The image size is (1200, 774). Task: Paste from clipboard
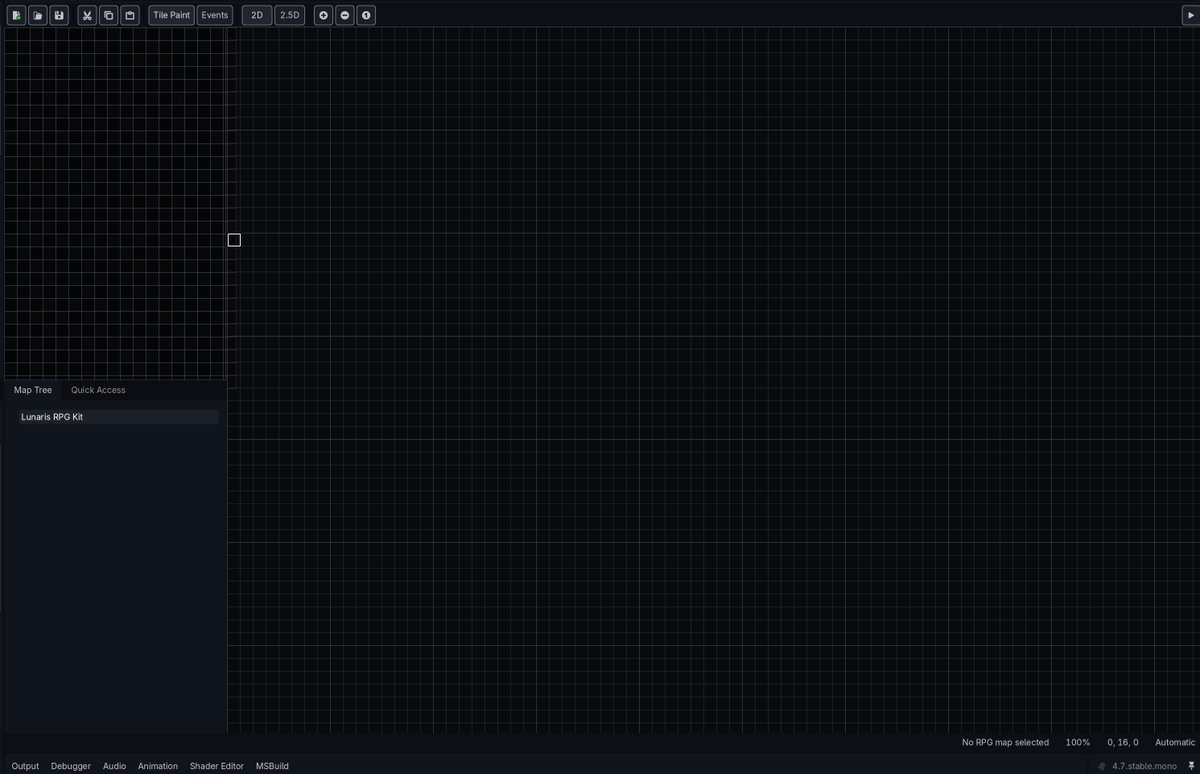129,15
